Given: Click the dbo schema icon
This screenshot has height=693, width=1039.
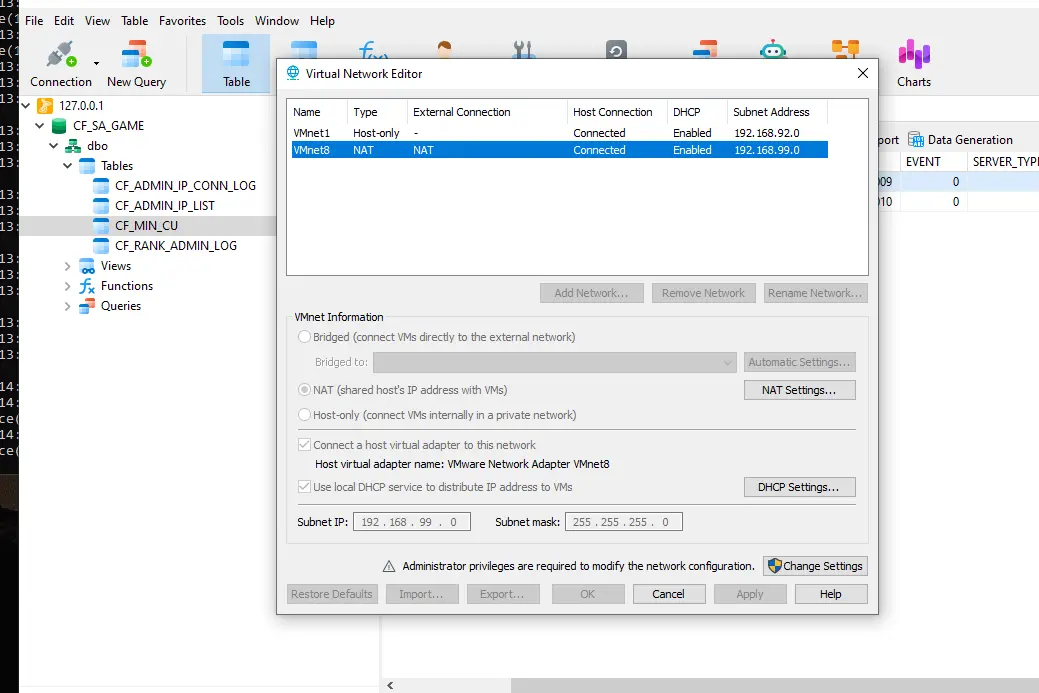Looking at the screenshot, I should pyautogui.click(x=73, y=146).
